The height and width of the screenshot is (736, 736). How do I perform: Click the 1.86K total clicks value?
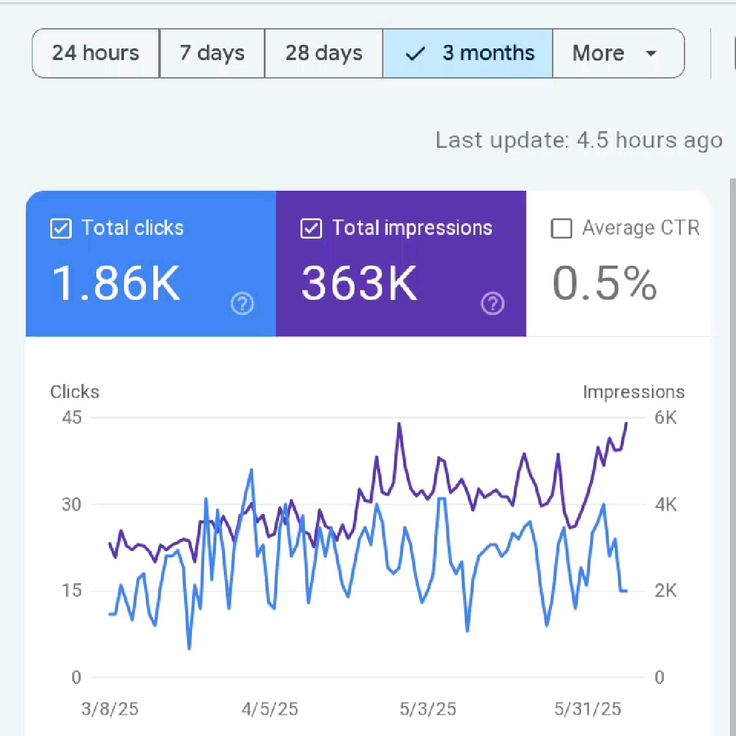(x=116, y=283)
